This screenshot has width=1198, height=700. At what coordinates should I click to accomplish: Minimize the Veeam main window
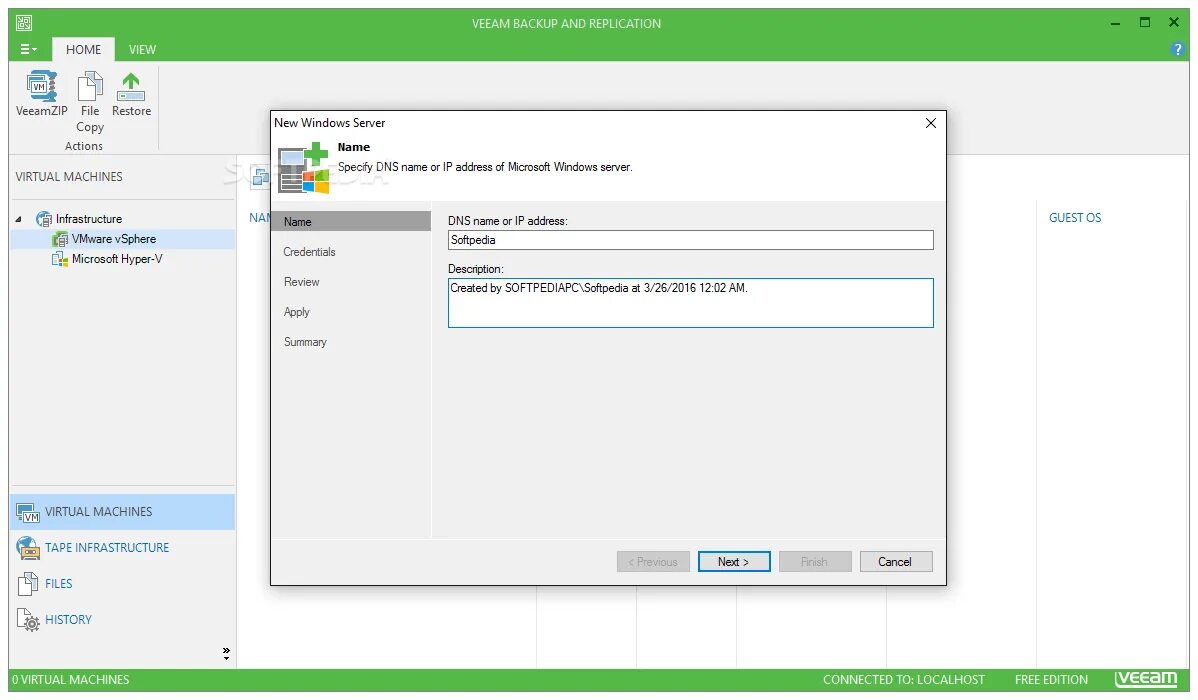(1115, 24)
